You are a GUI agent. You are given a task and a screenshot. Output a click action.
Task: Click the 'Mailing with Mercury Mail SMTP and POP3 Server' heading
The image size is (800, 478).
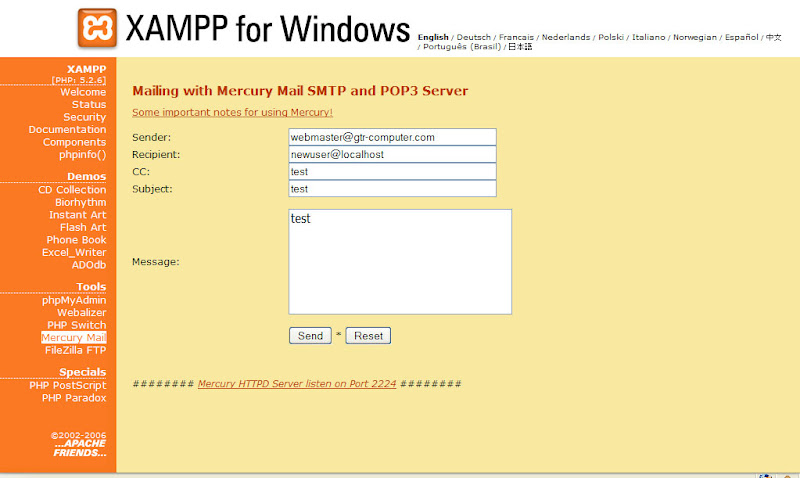tap(300, 91)
